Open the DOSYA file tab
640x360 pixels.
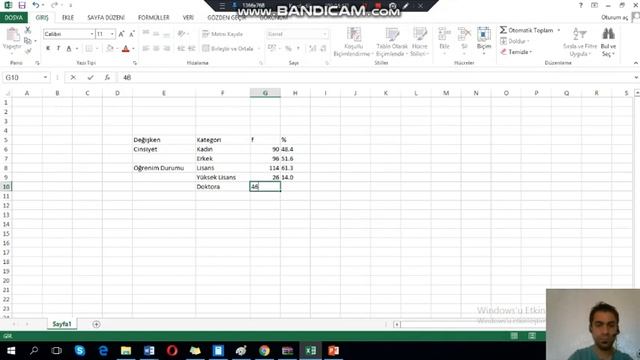[13, 18]
